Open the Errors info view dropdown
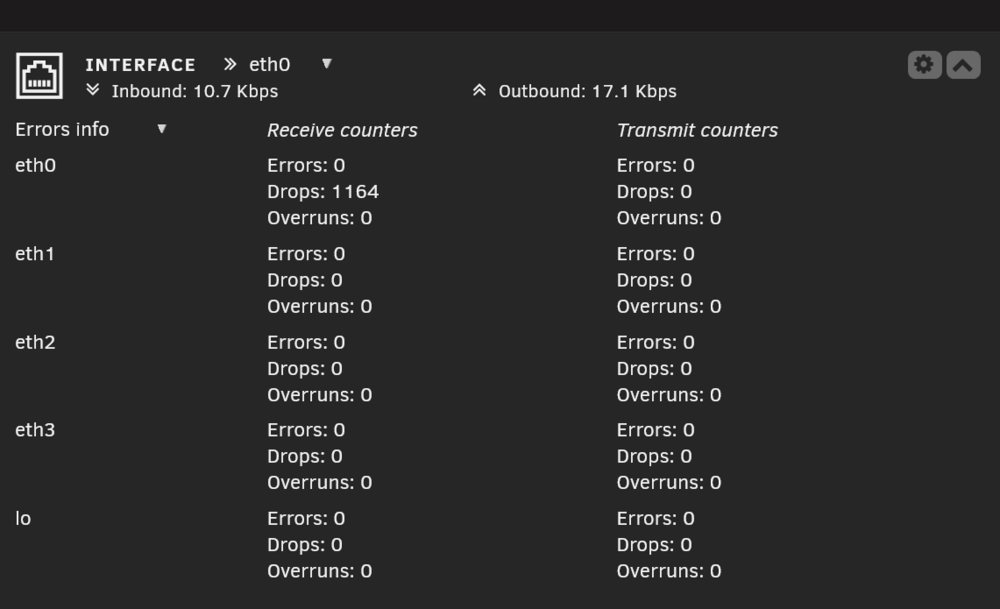The height and width of the screenshot is (609, 1000). 161,129
